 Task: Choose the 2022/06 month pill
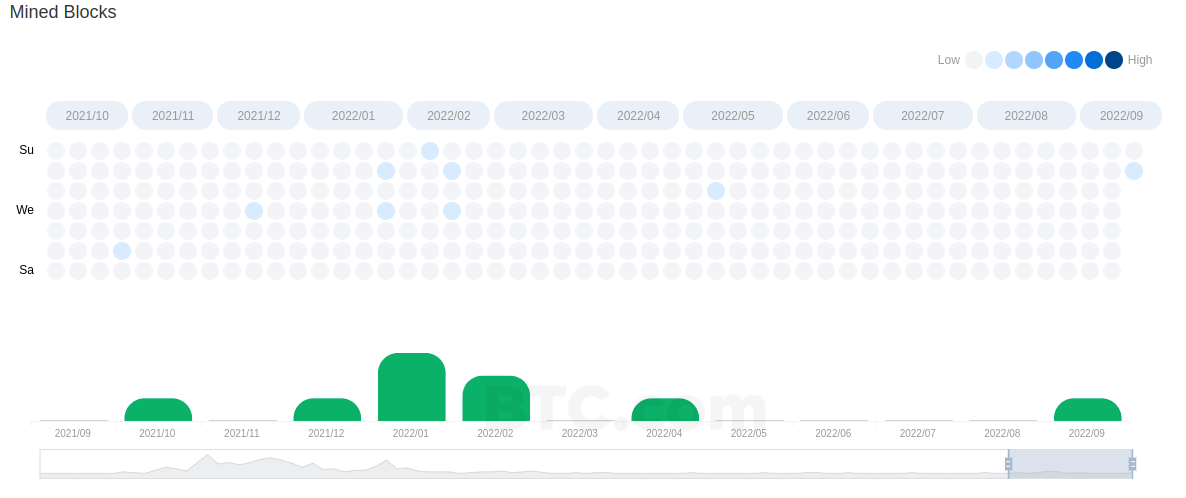(828, 116)
